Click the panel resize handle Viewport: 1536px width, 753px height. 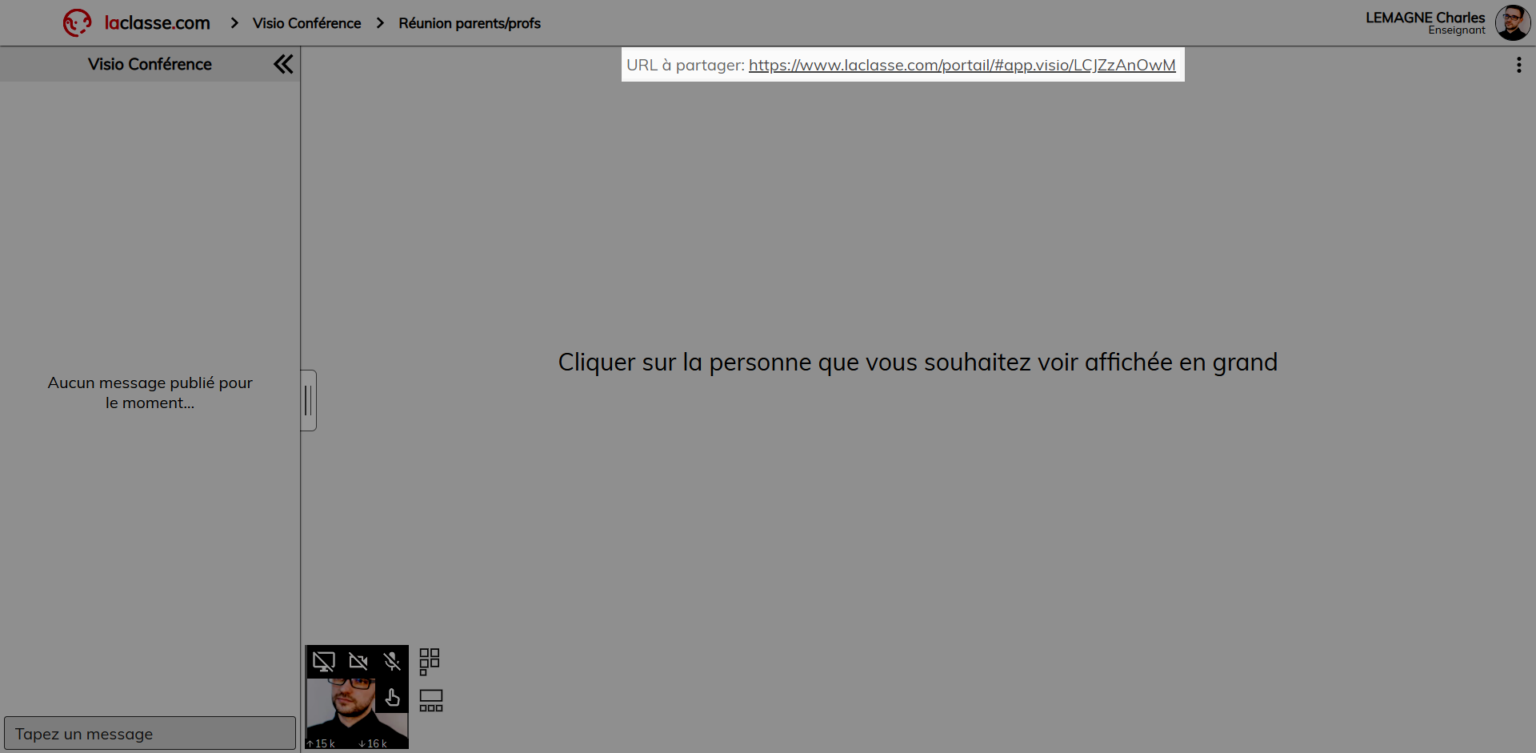308,401
